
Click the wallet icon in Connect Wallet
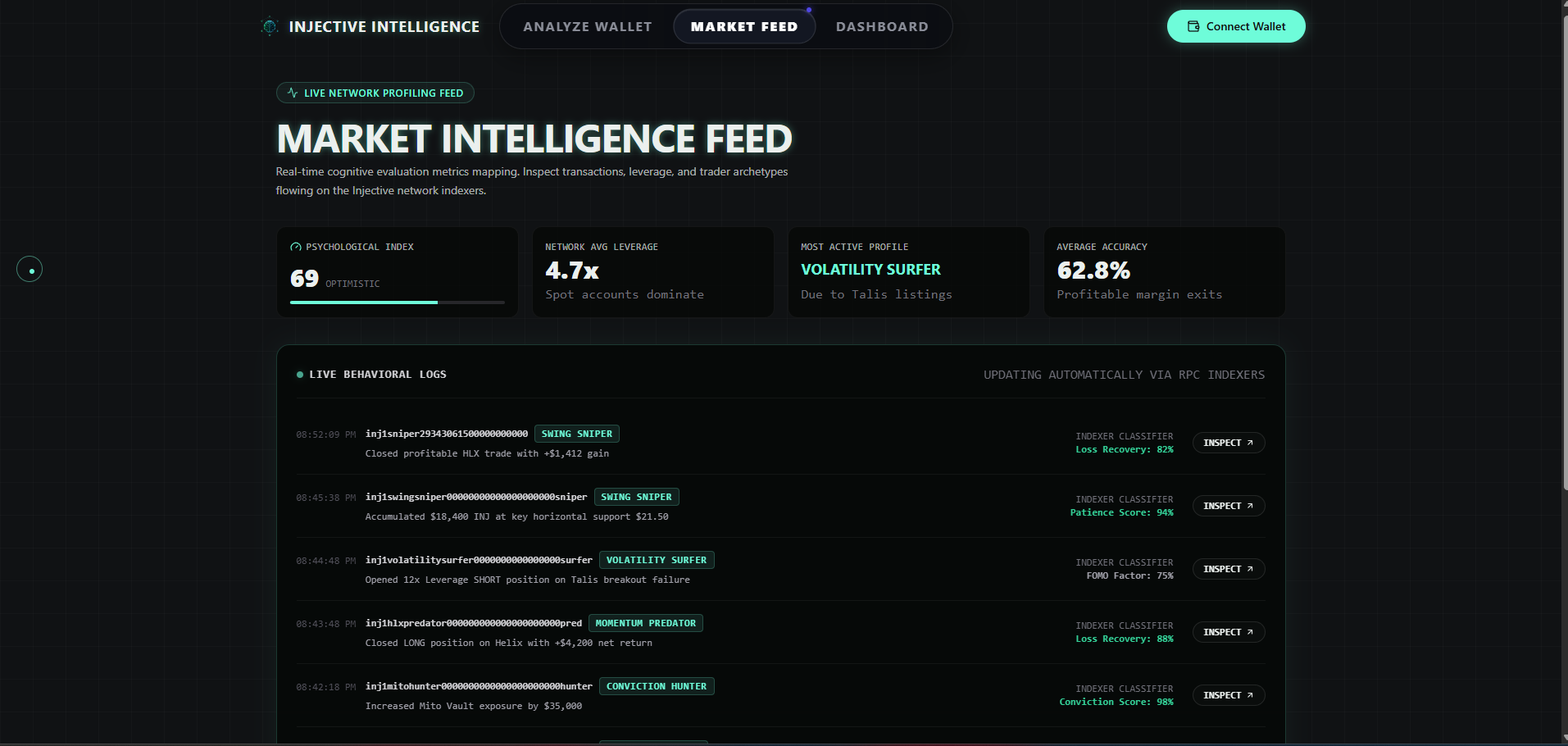[1193, 26]
